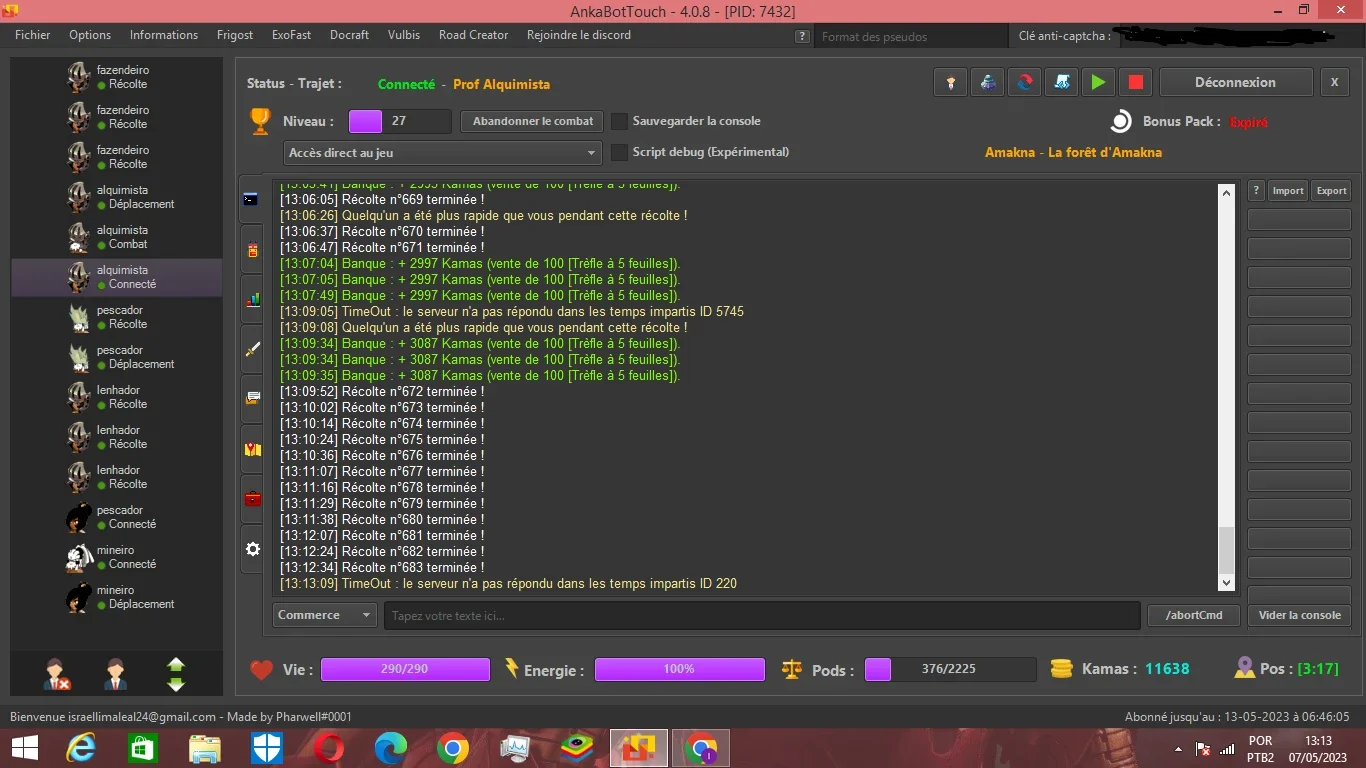
Task: Click the script scroll icon in toolbar
Action: (1061, 82)
